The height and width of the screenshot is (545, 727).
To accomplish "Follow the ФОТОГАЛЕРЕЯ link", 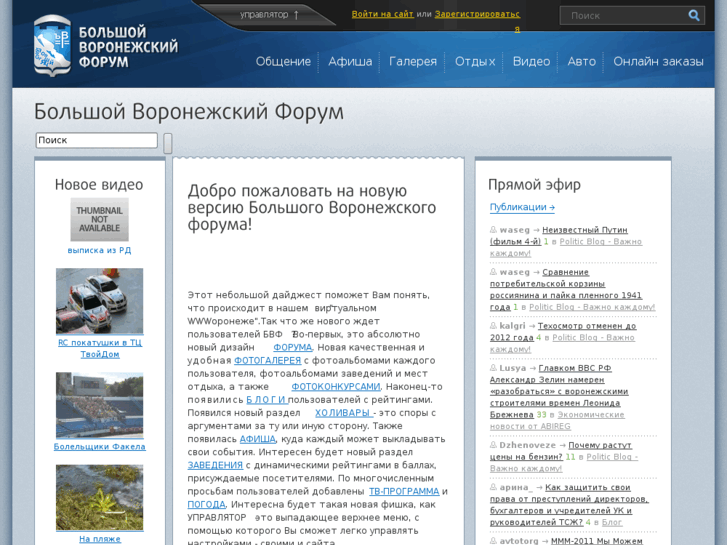I will pos(268,360).
